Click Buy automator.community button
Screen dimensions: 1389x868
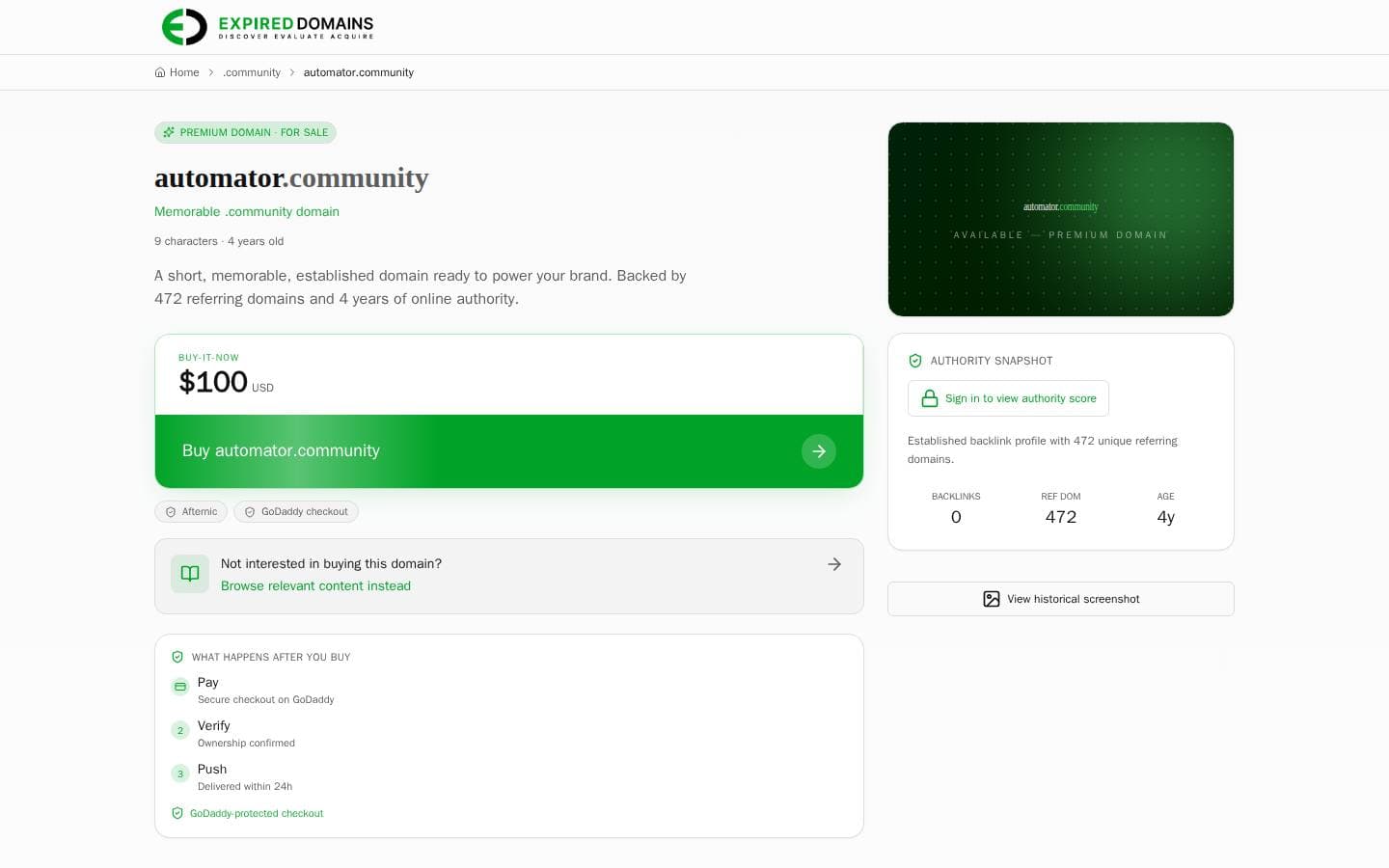(509, 451)
